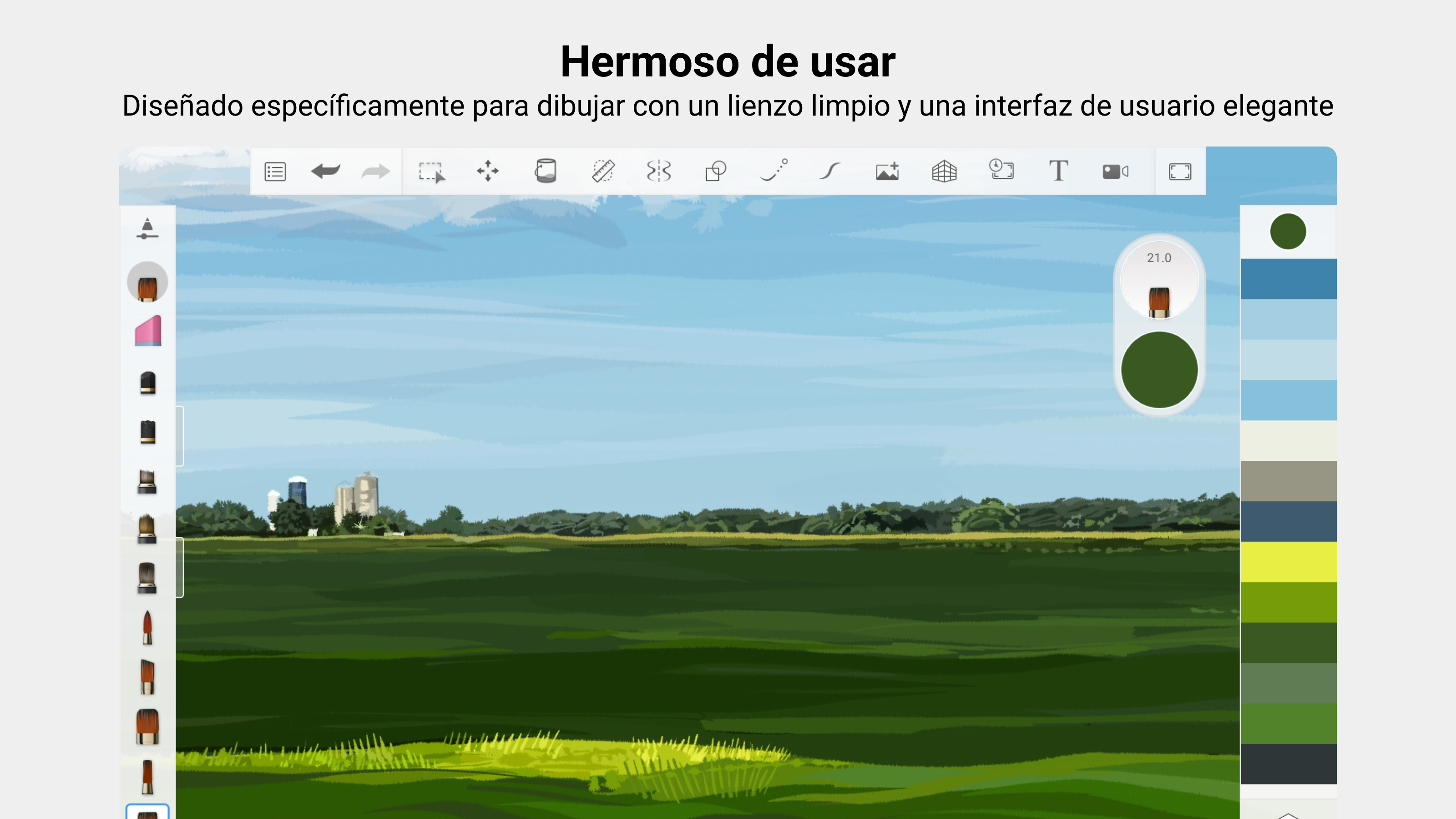Import an image with Add Image icon
The height and width of the screenshot is (819, 1456).
887,171
